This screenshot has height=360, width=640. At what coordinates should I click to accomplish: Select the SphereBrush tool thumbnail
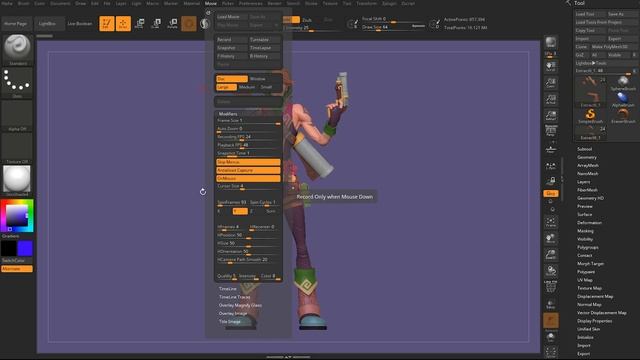pos(623,83)
